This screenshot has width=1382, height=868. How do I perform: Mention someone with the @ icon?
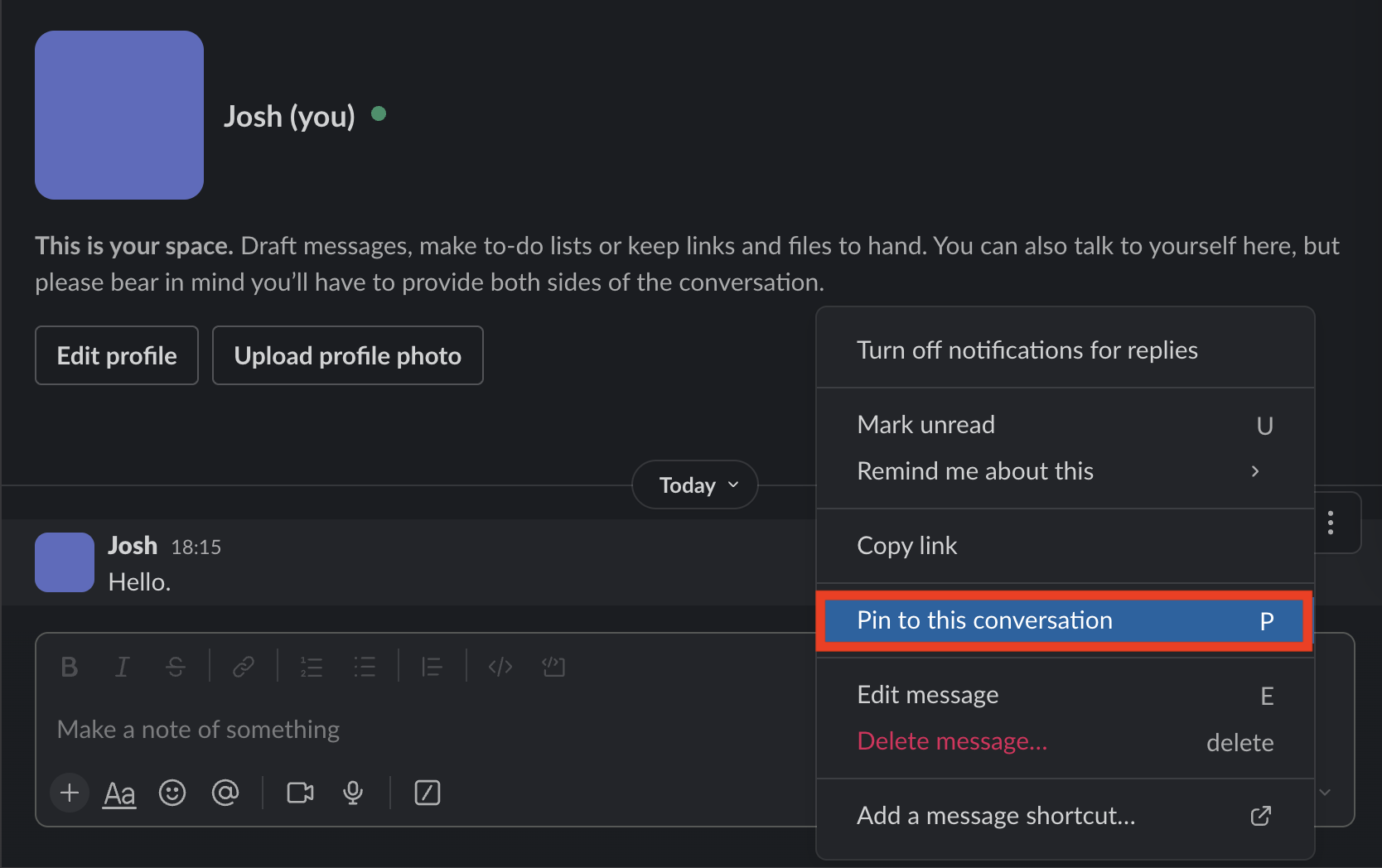225,793
